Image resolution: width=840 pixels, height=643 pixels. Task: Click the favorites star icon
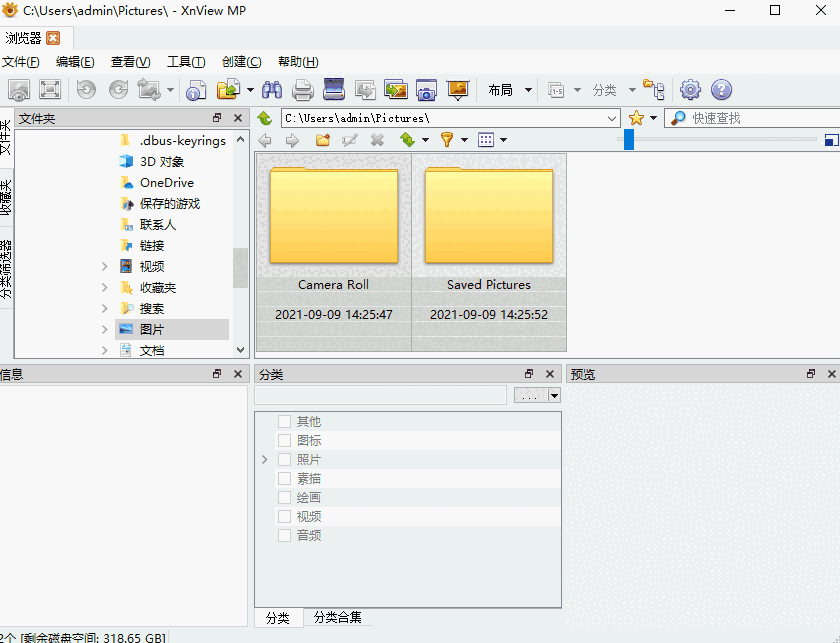[637, 117]
